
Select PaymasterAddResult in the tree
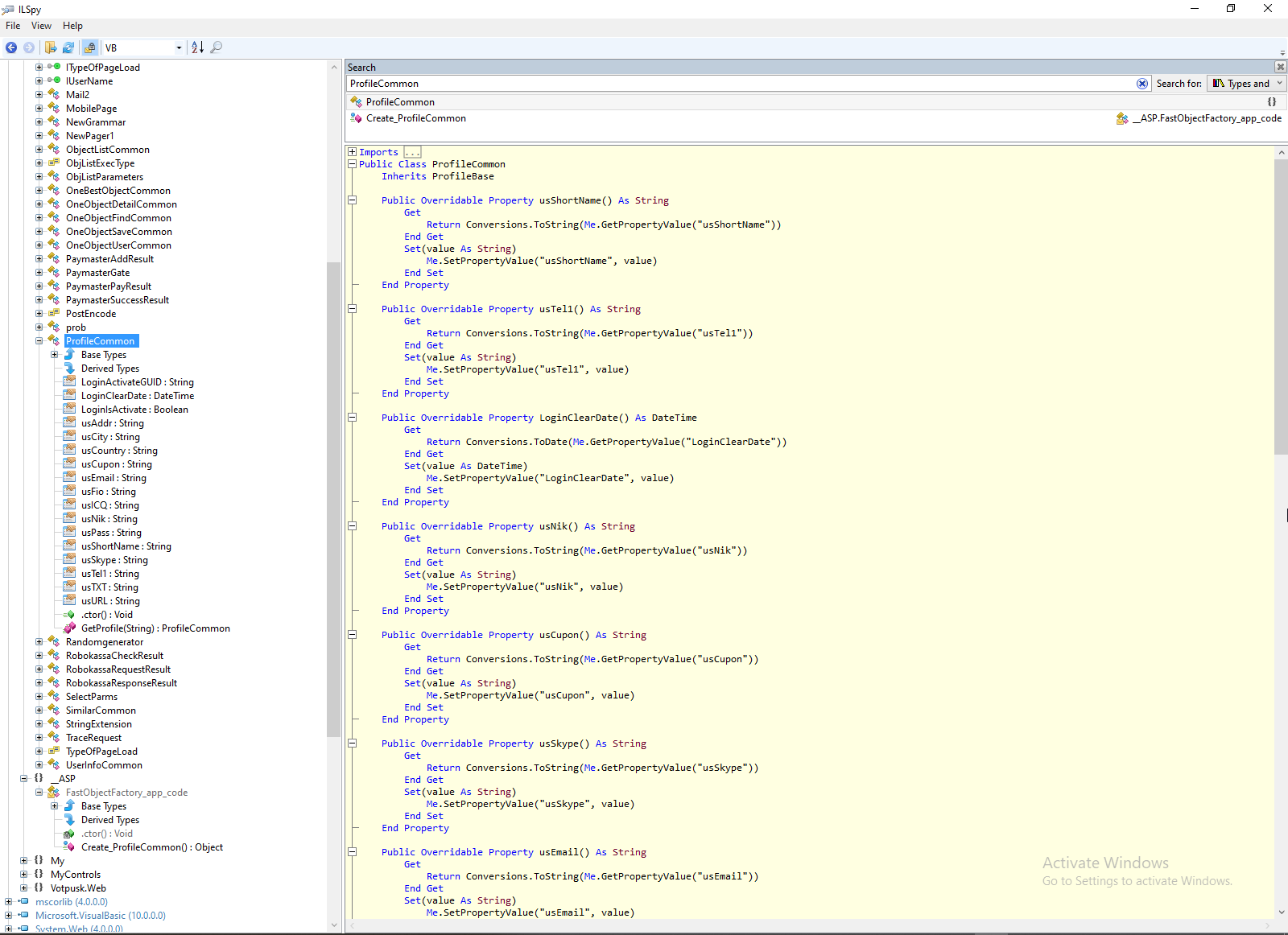(x=109, y=259)
